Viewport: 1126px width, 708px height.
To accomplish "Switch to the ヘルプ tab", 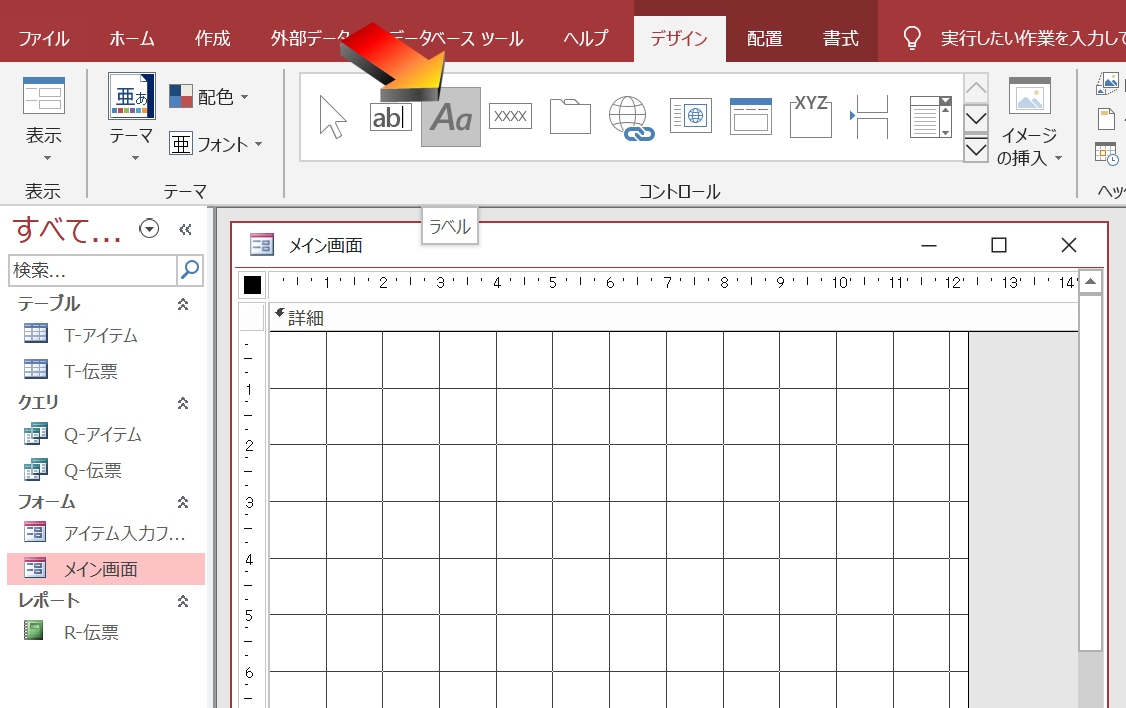I will pos(585,38).
